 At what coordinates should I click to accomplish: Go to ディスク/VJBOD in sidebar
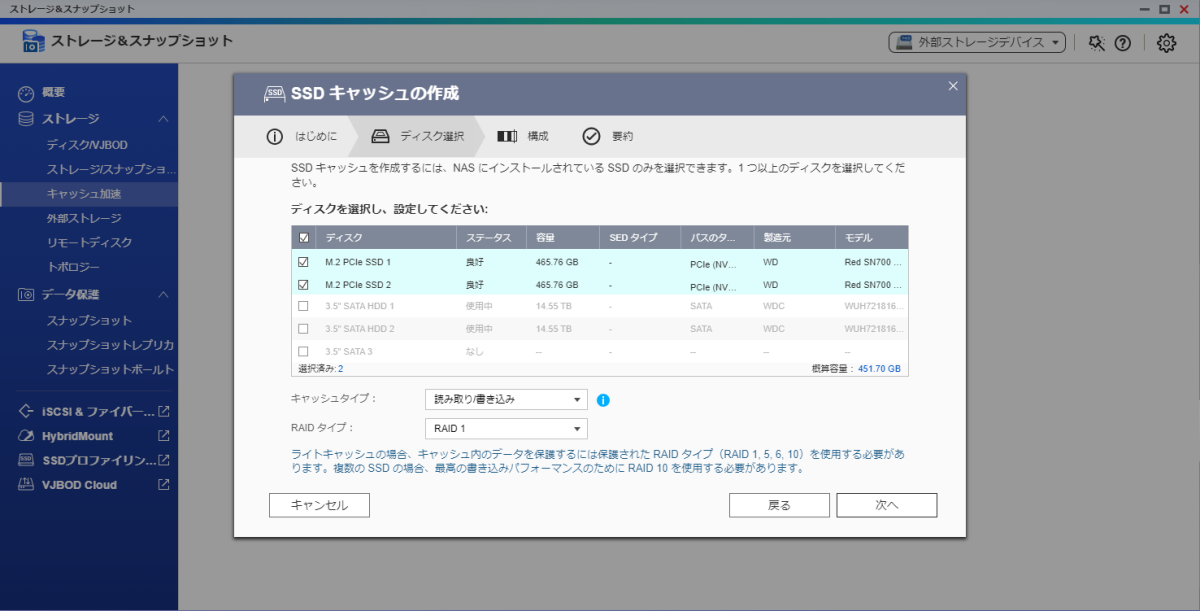[87, 145]
